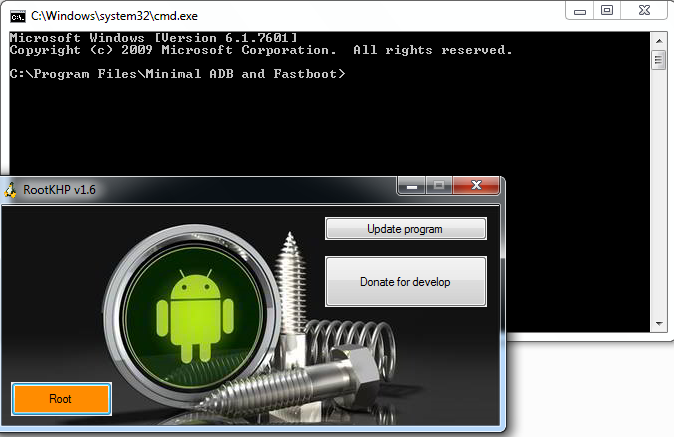Click the Microsoft Windows version text line
The image size is (674, 437).
(153, 38)
